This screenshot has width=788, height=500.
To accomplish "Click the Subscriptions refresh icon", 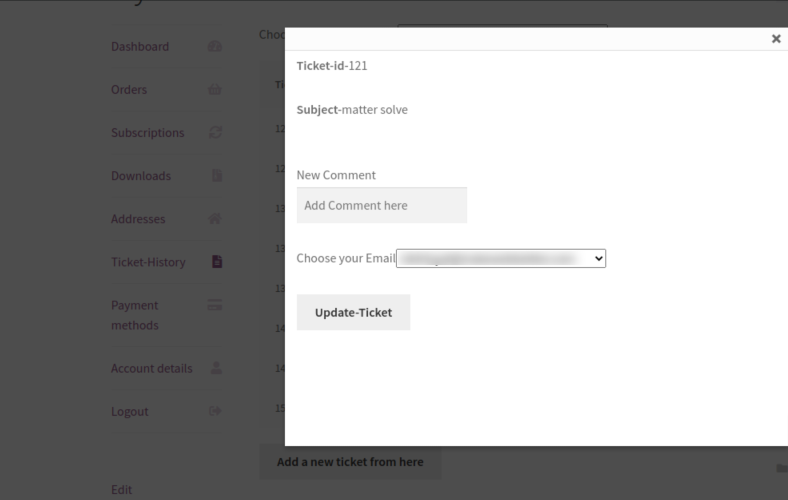I will pos(215,132).
